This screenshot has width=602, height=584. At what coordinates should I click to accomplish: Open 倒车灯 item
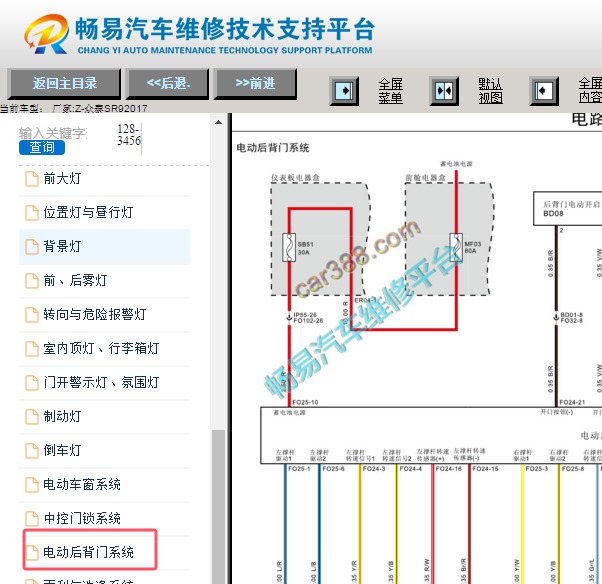pos(62,450)
